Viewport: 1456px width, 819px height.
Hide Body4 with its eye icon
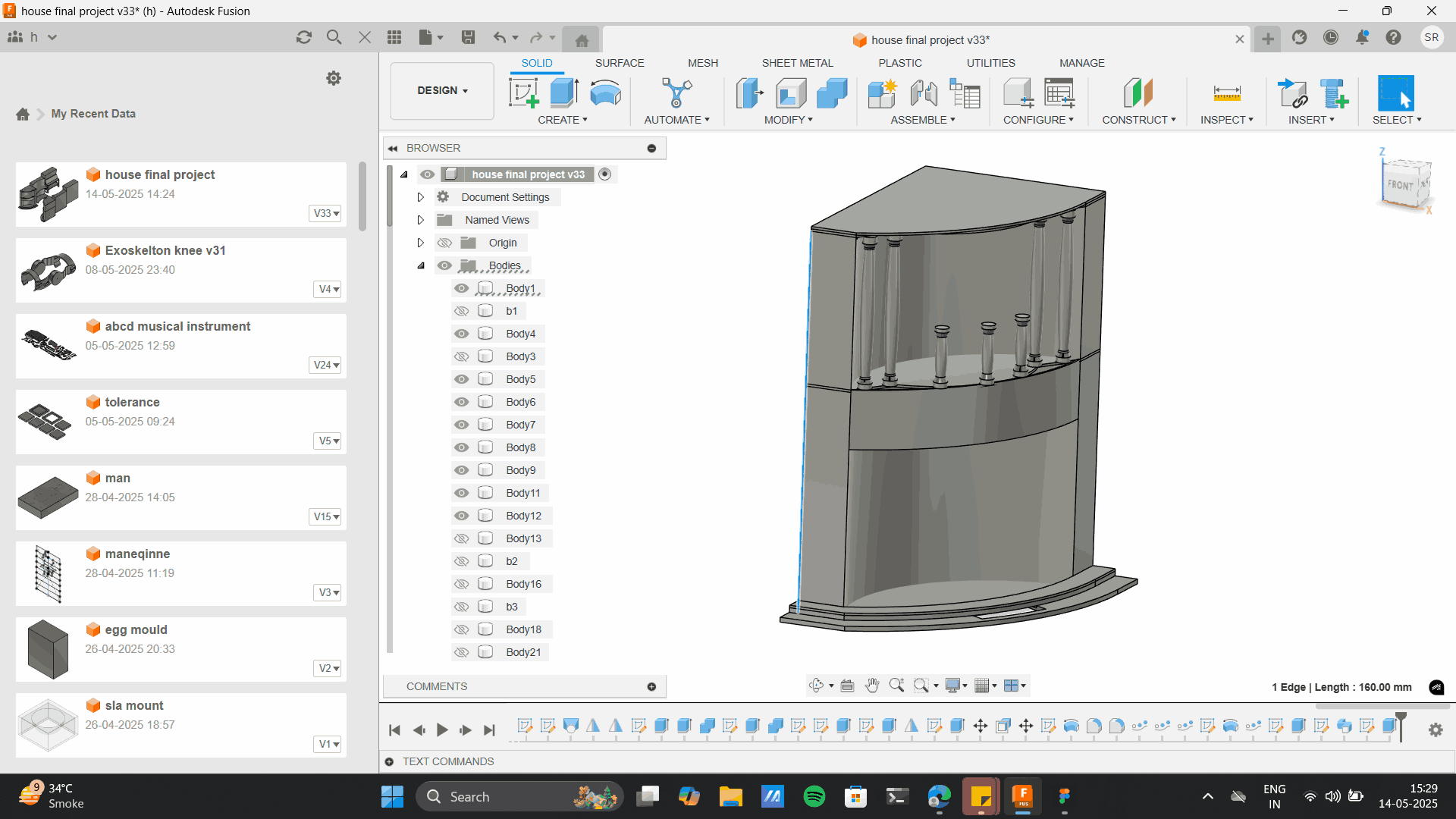pos(461,334)
